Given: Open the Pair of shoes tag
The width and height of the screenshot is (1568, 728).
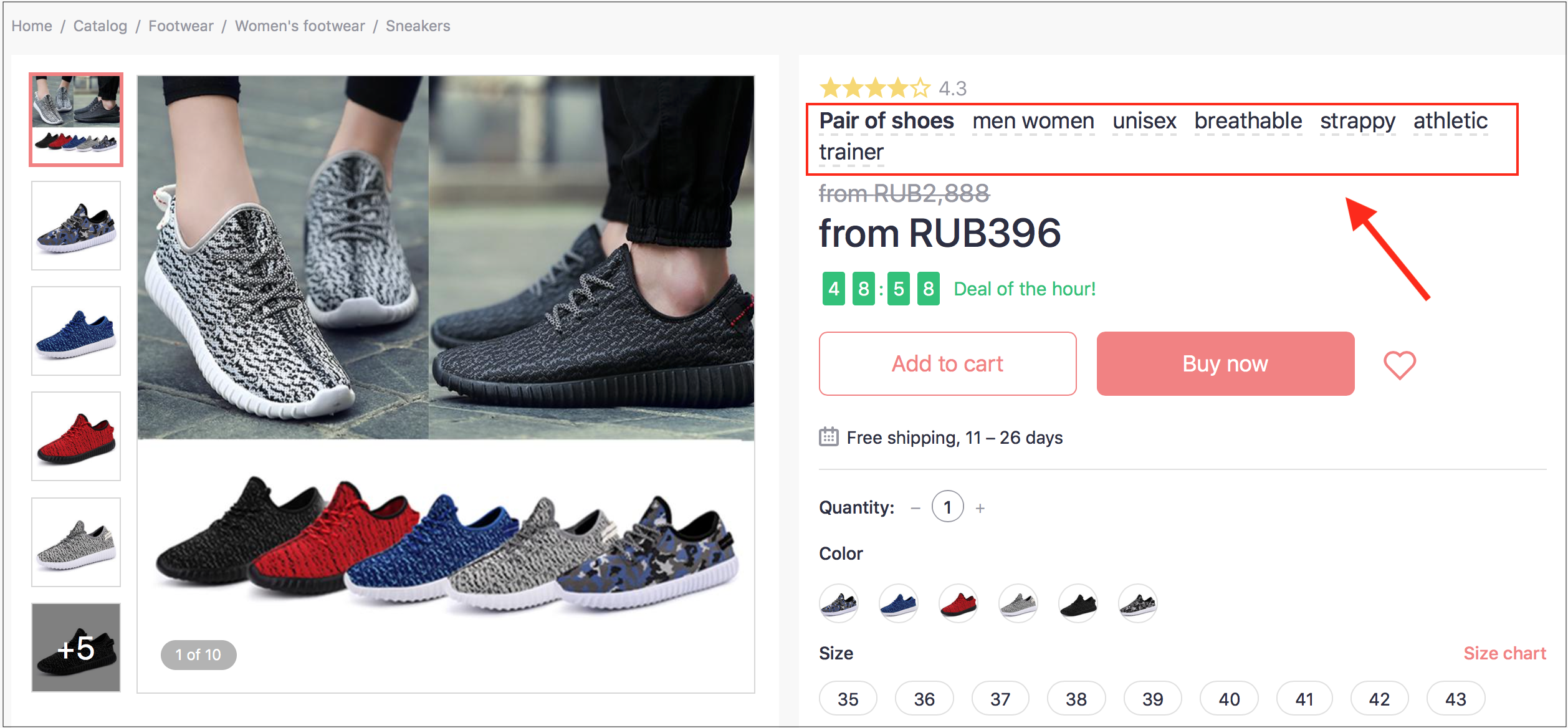Looking at the screenshot, I should point(886,121).
